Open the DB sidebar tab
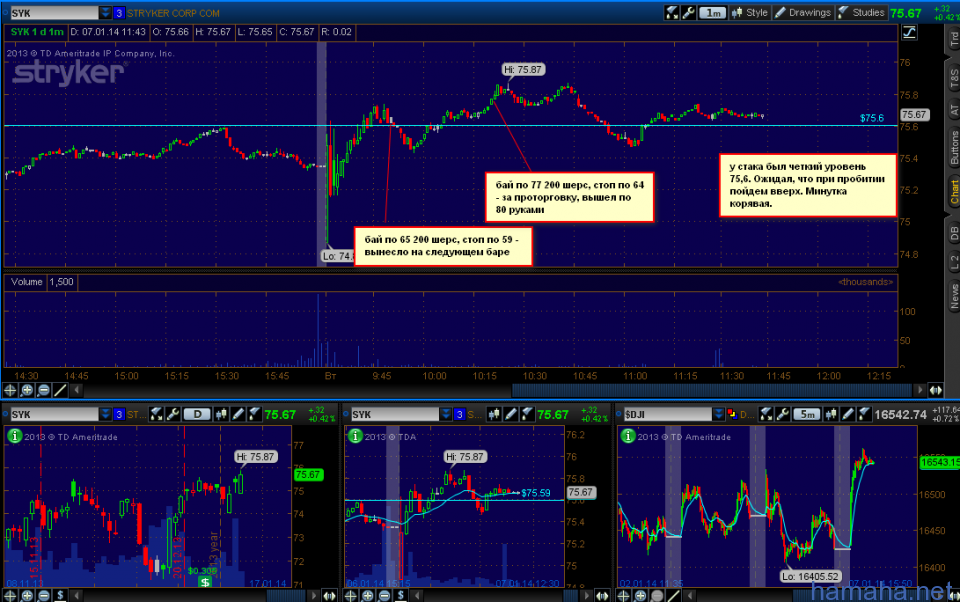This screenshot has width=960, height=602. coord(953,233)
